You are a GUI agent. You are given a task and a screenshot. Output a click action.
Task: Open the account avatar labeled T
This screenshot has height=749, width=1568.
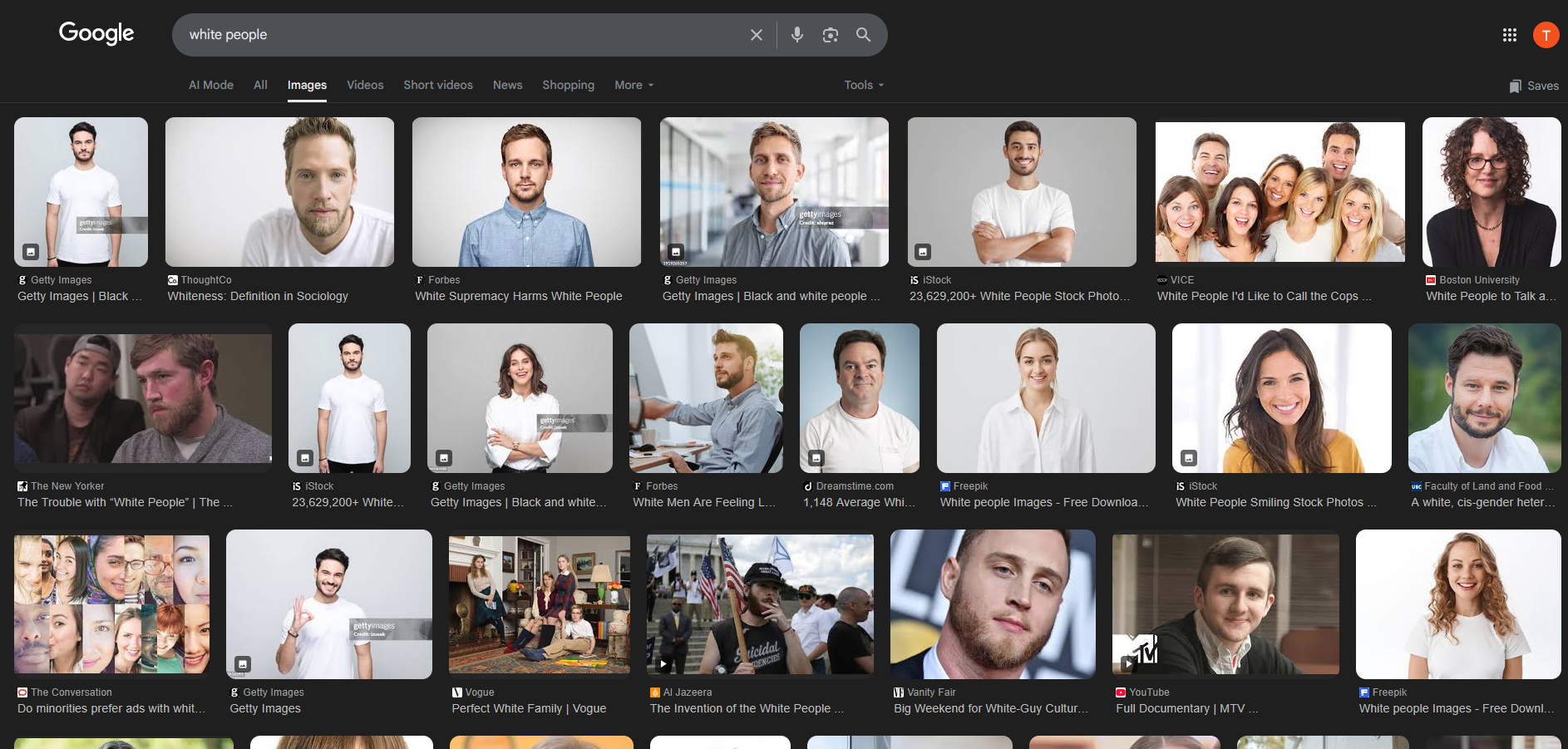[1546, 35]
